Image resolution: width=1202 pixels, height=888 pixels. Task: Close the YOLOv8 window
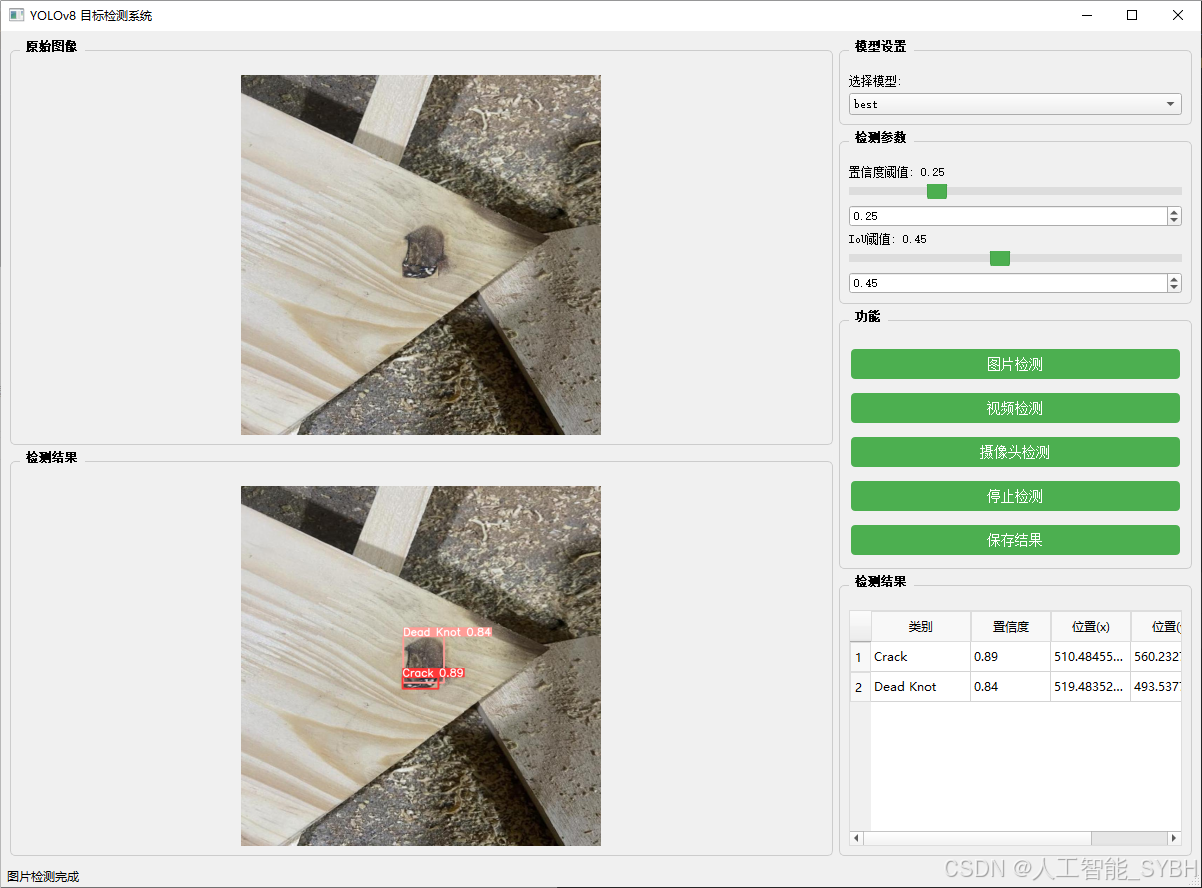tap(1178, 15)
